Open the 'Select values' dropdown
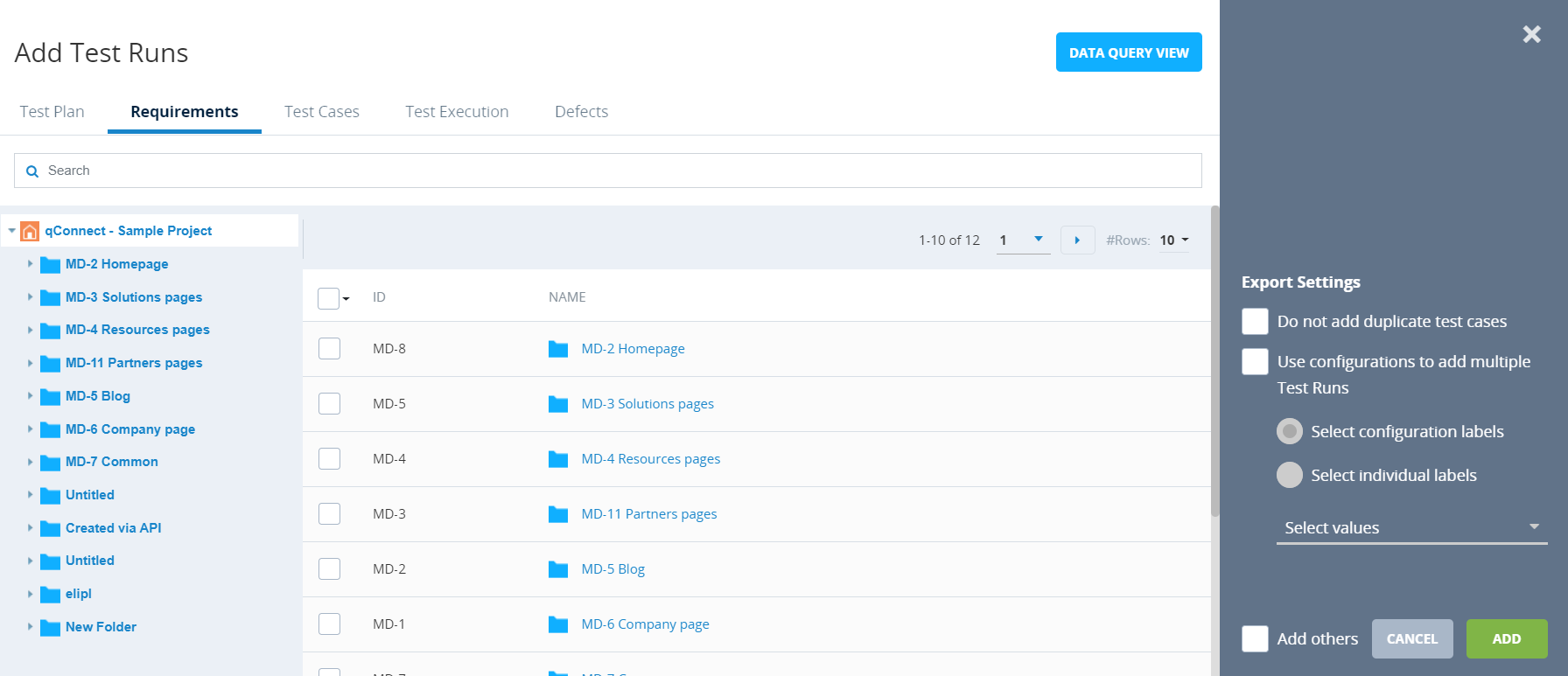The height and width of the screenshot is (676, 1568). [1410, 527]
